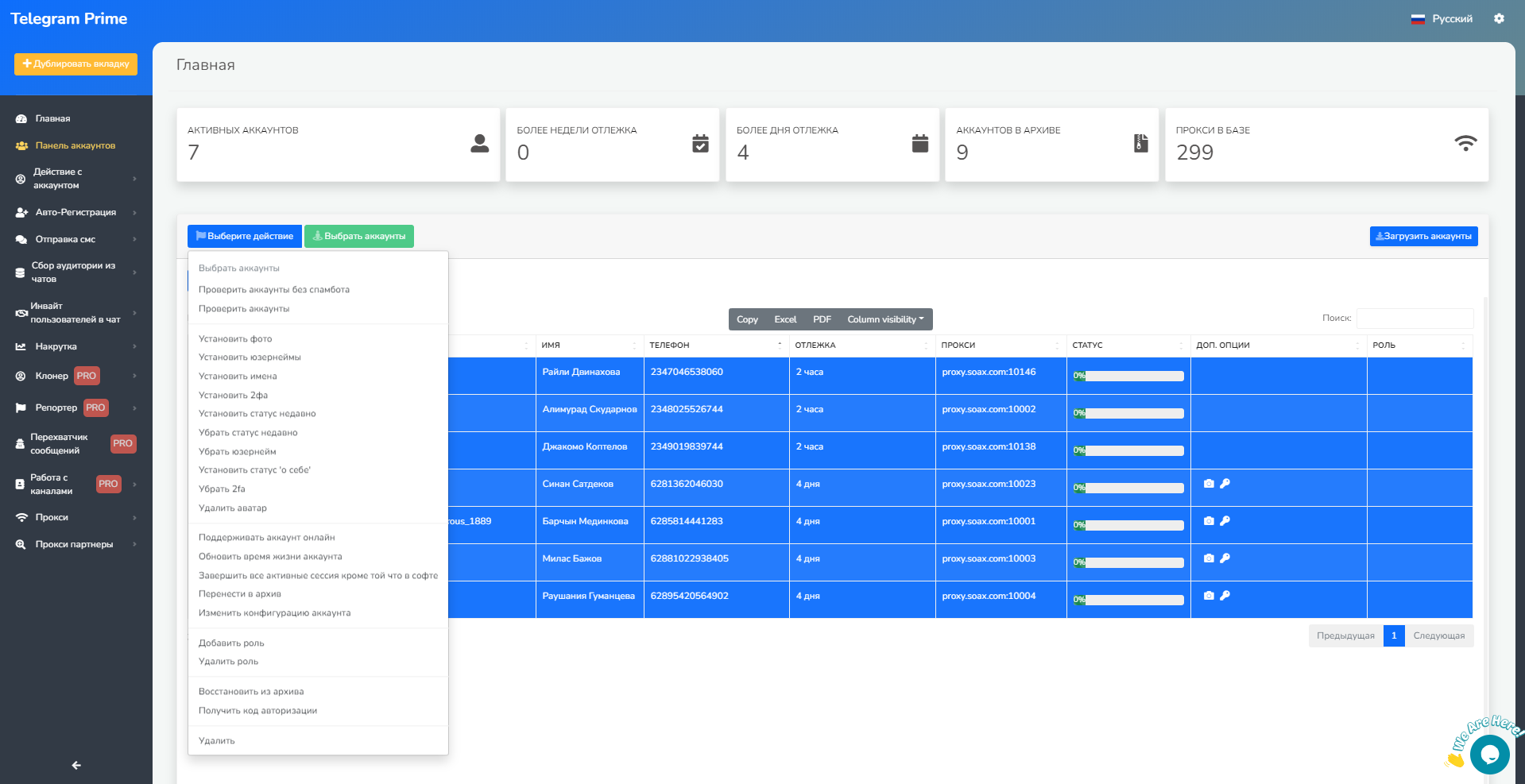Collapse sidebar with the back arrow

[76, 765]
